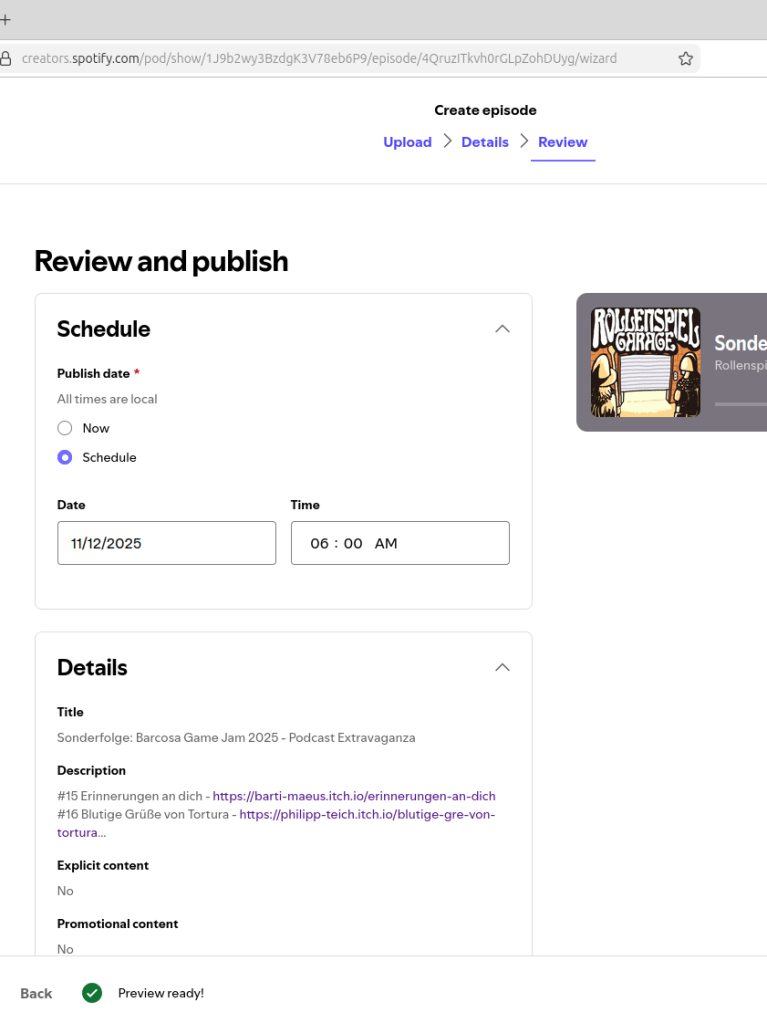Viewport: 767px width, 1023px height.
Task: Click the Date field showing 11/12/2025
Action: click(166, 543)
